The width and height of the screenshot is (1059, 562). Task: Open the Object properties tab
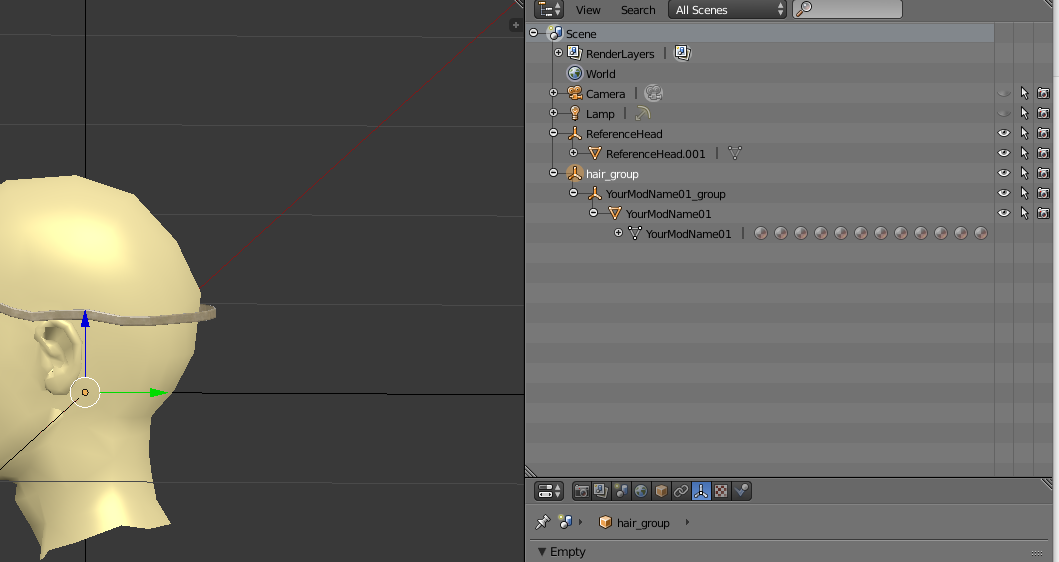pyautogui.click(x=661, y=491)
